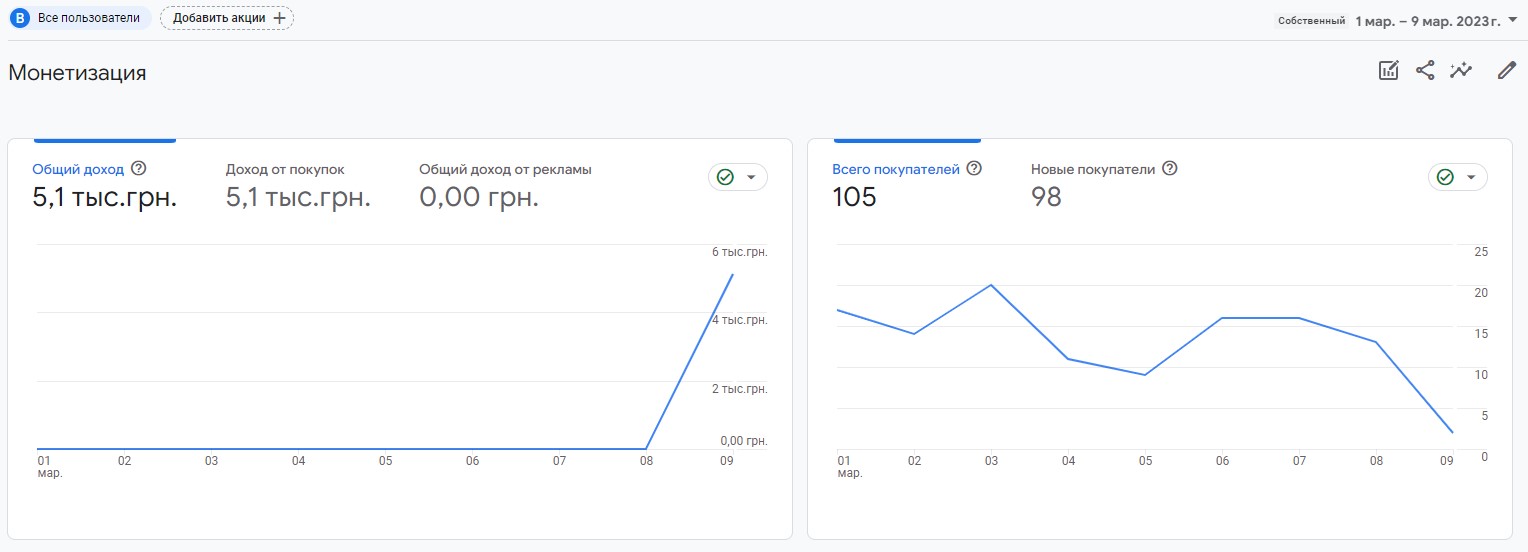
Task: Click the Монетизация page title
Action: point(77,72)
